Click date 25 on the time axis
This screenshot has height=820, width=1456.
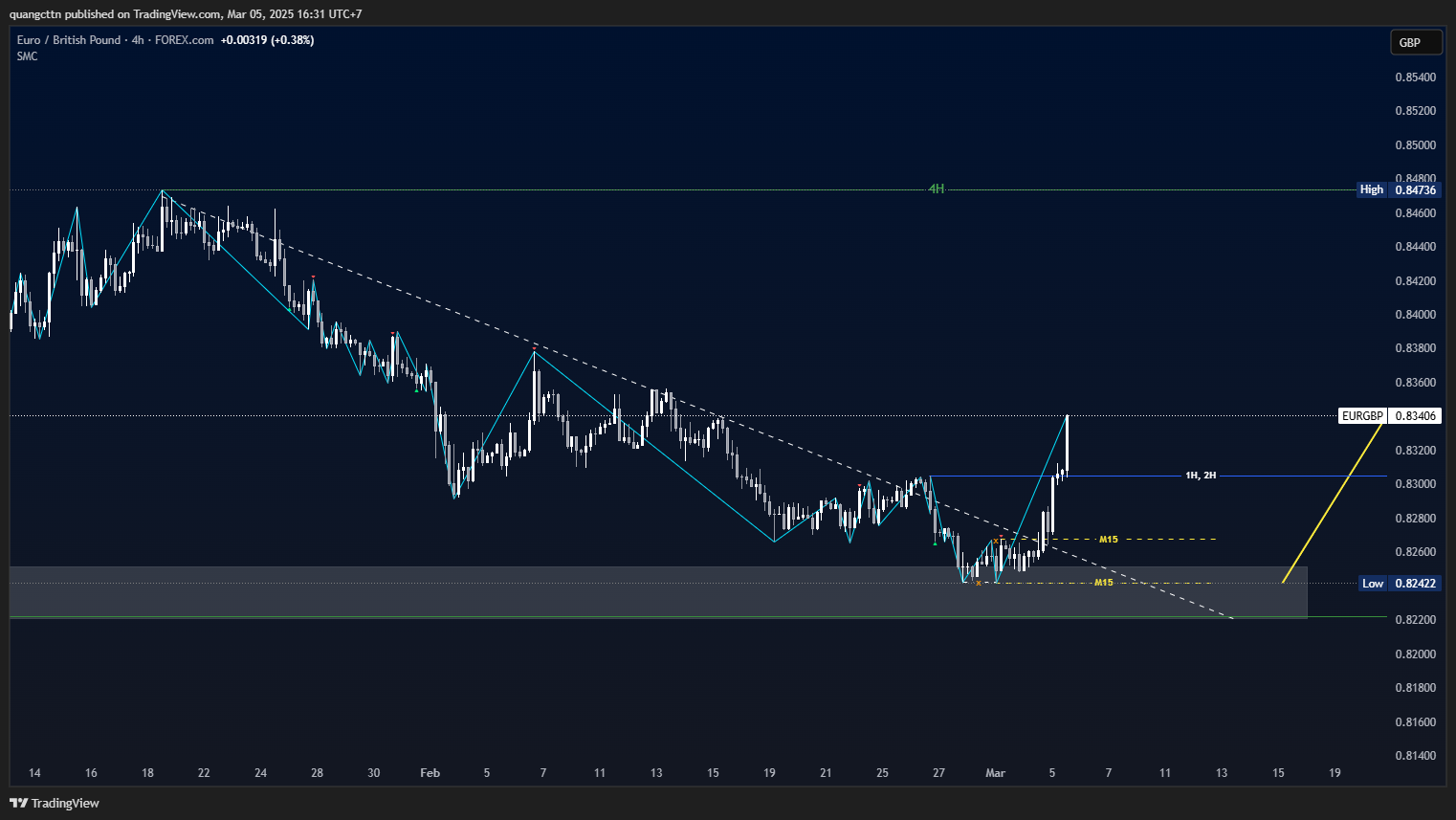pos(882,773)
